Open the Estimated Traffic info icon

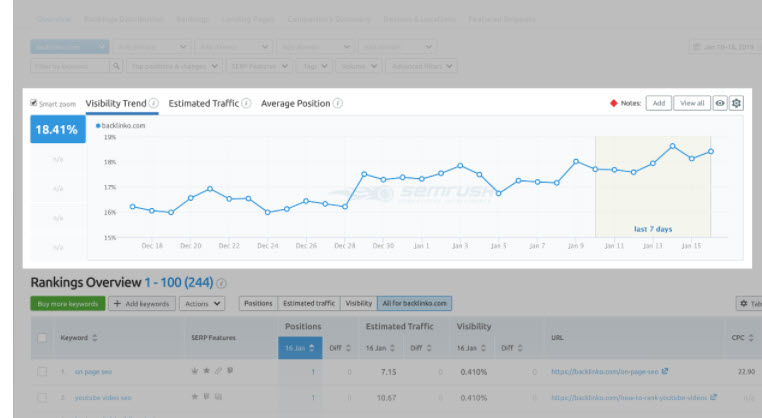click(x=246, y=103)
